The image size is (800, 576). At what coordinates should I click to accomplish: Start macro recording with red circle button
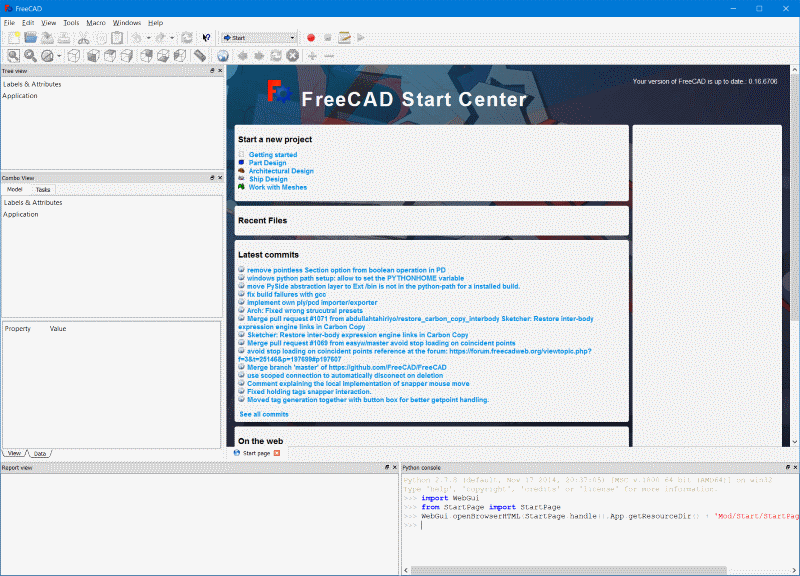pos(311,38)
